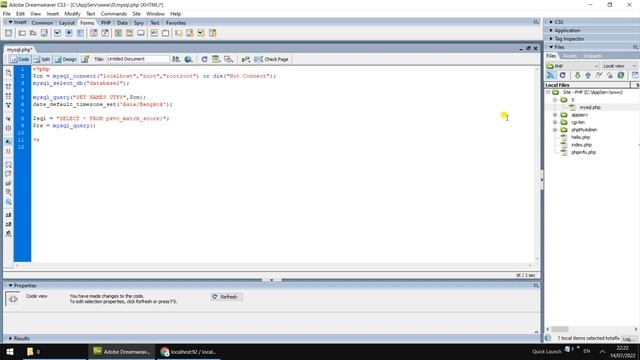Click Get File(s) green arrow
This screenshot has width=640, height=360.
(x=577, y=75)
